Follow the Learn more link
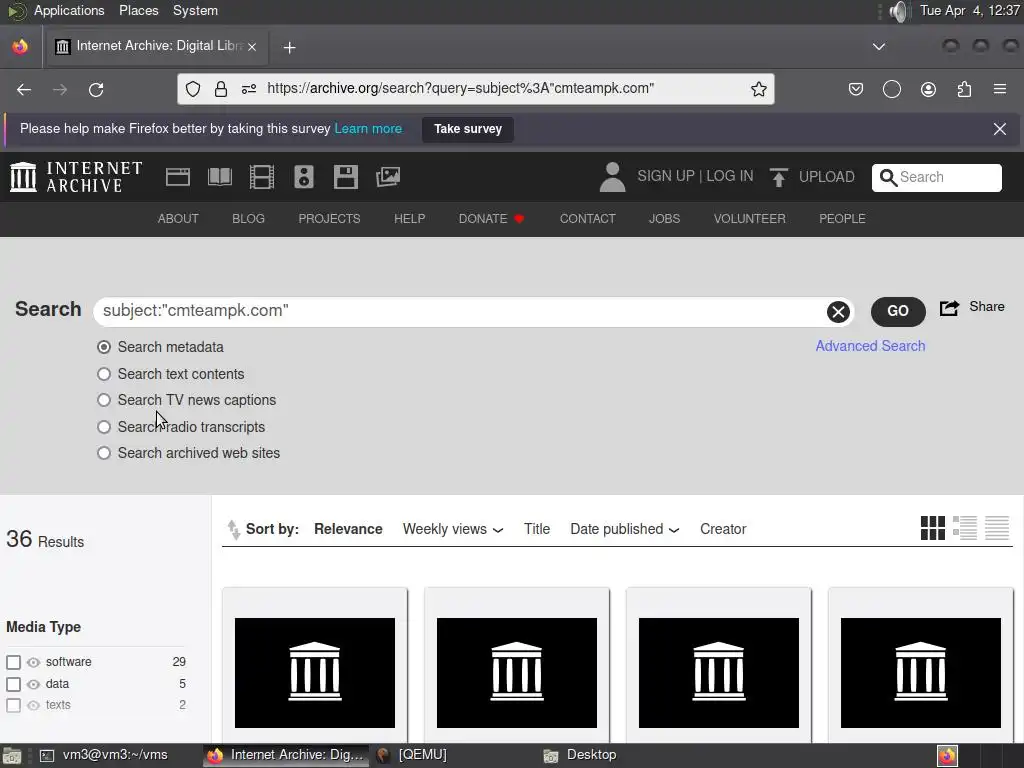Viewport: 1024px width, 768px height. (368, 129)
